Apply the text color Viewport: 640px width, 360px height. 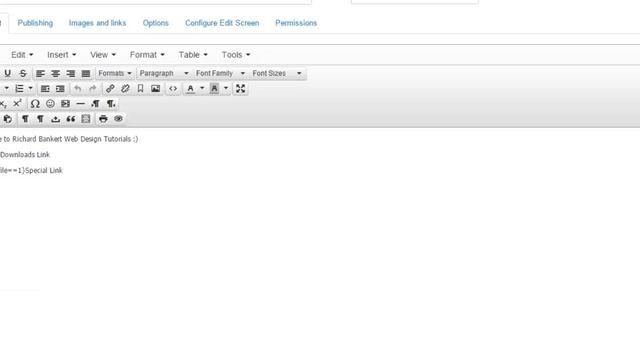pyautogui.click(x=190, y=89)
